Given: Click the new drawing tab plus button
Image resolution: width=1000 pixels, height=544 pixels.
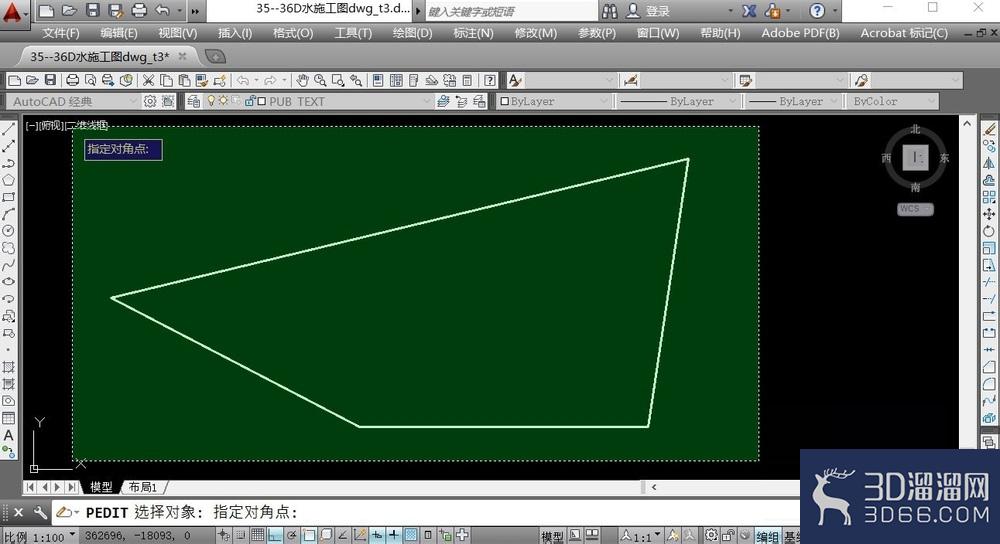Looking at the screenshot, I should (x=216, y=57).
